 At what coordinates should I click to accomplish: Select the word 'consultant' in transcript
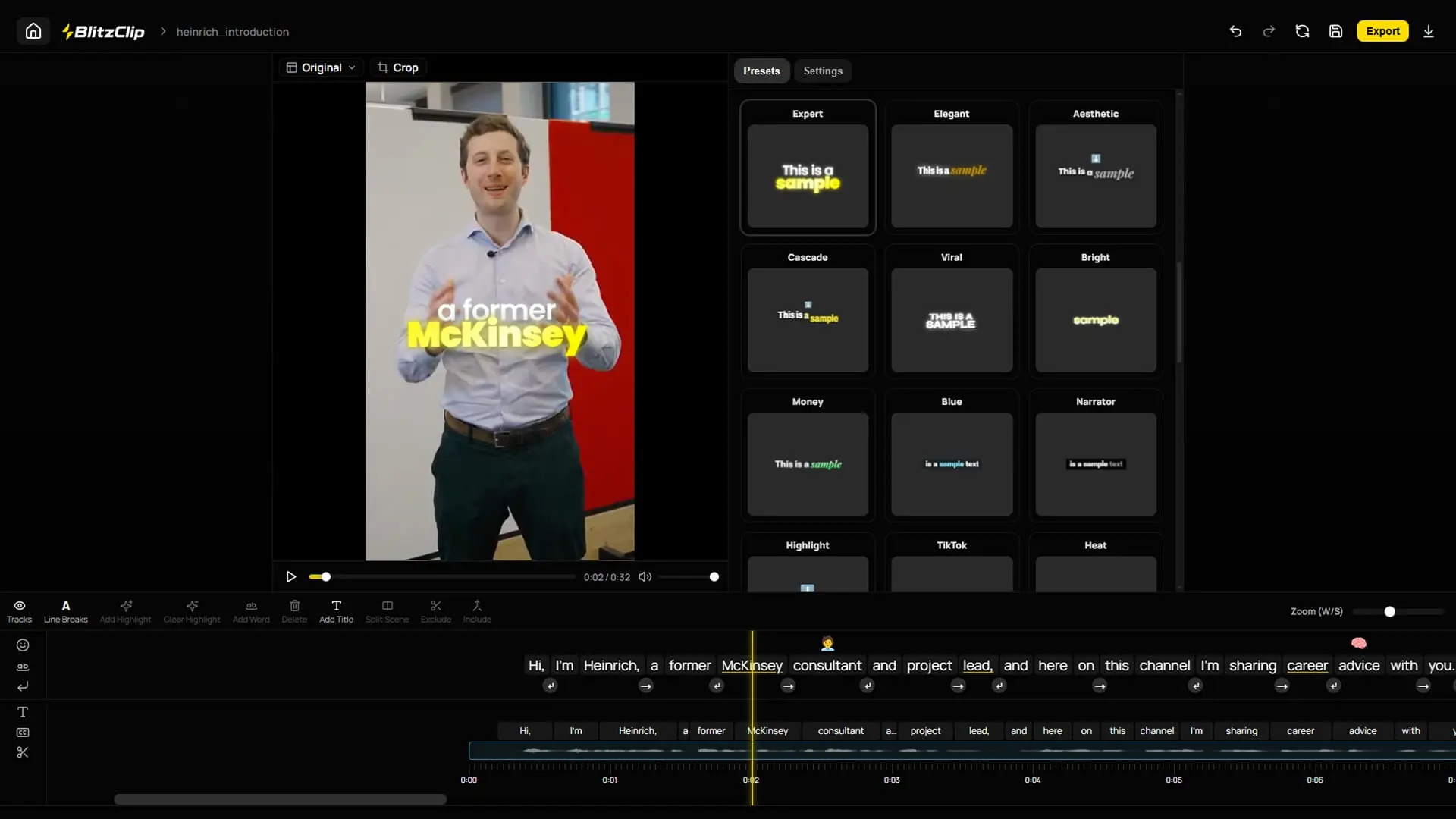[827, 665]
